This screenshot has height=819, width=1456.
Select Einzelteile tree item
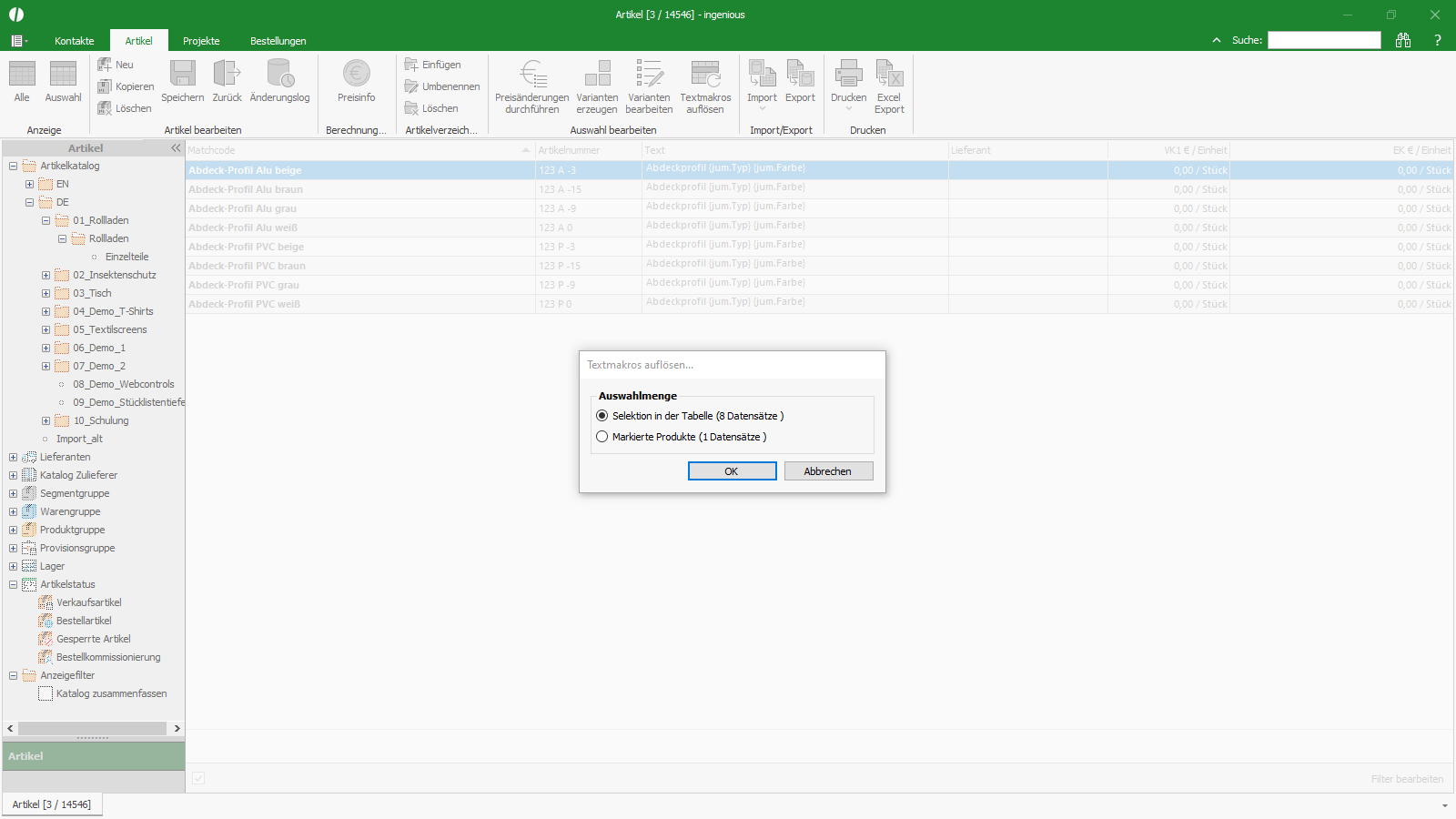pyautogui.click(x=126, y=257)
